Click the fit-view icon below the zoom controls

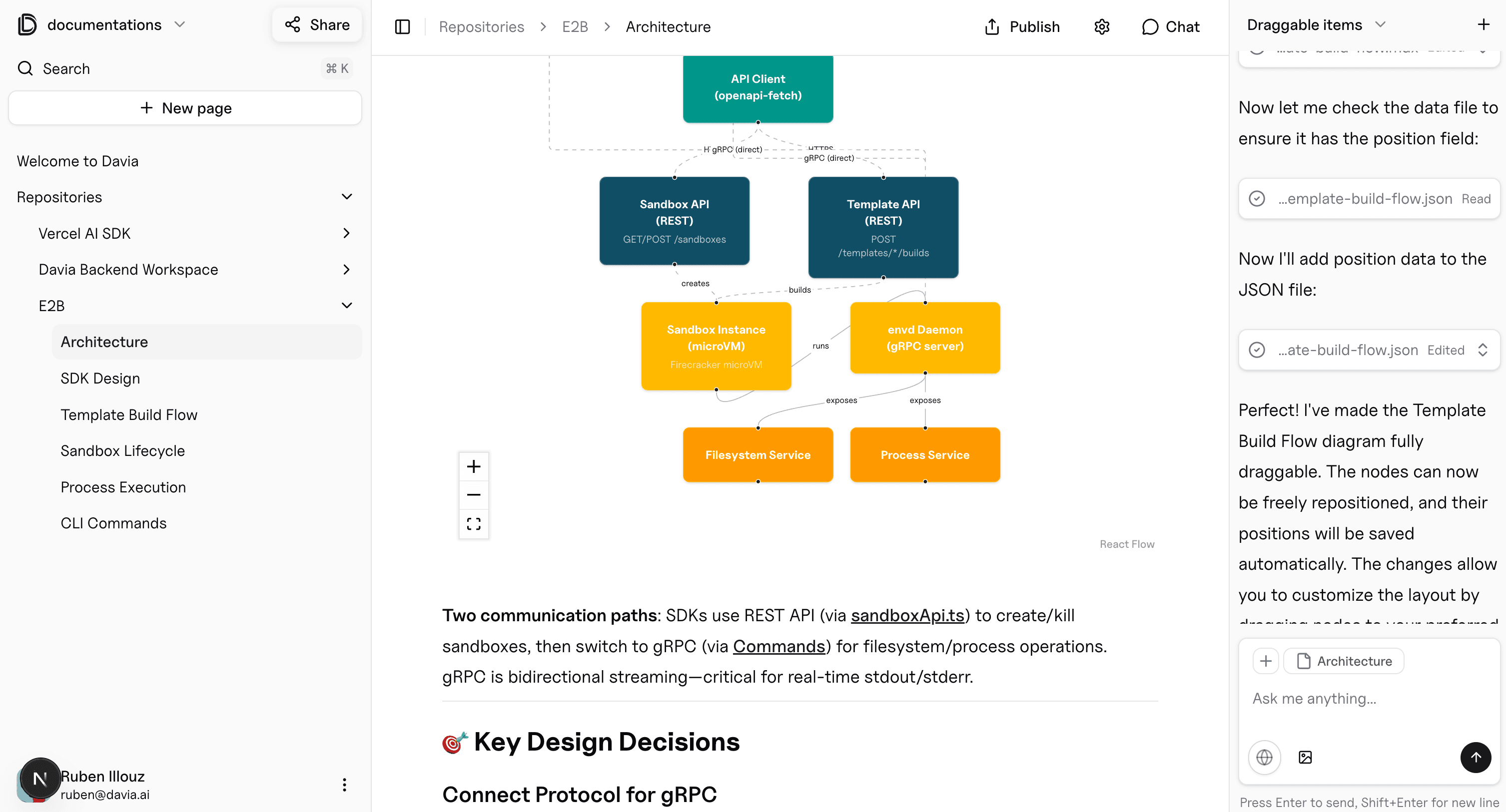474,523
